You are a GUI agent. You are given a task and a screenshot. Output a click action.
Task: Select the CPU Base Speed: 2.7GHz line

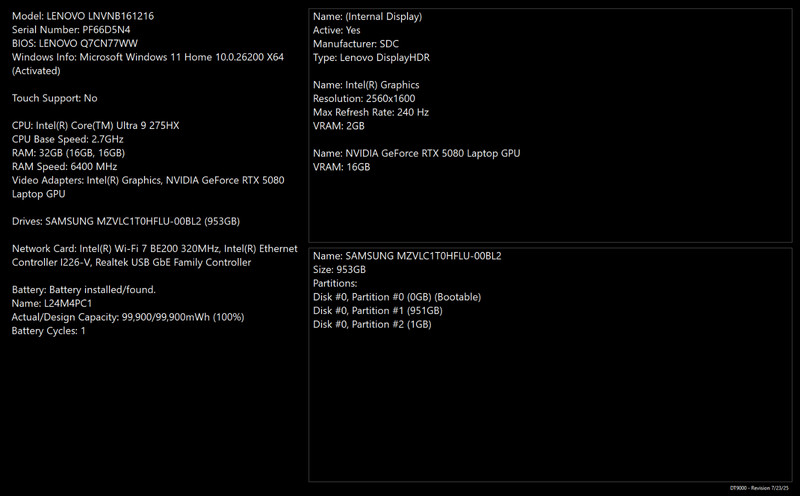click(67, 139)
